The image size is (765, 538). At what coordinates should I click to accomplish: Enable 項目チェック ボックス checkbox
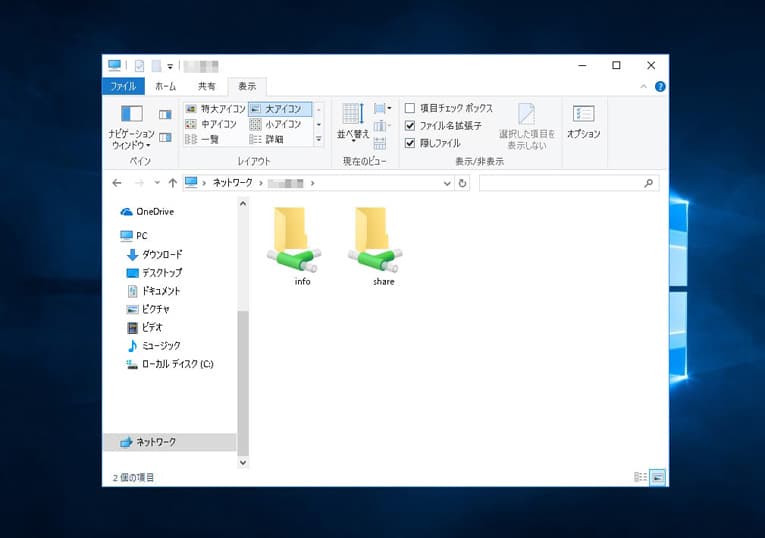410,108
